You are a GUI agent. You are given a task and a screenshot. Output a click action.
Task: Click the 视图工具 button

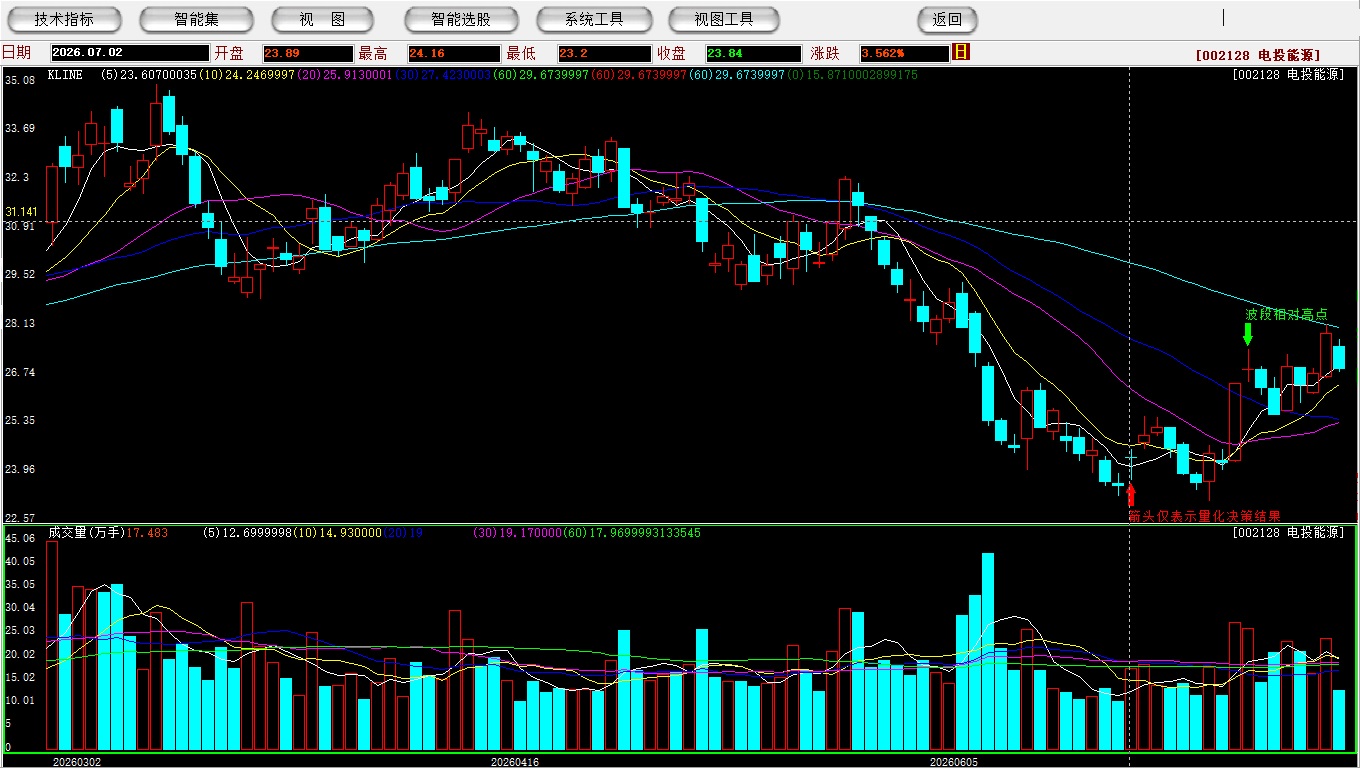coord(724,19)
